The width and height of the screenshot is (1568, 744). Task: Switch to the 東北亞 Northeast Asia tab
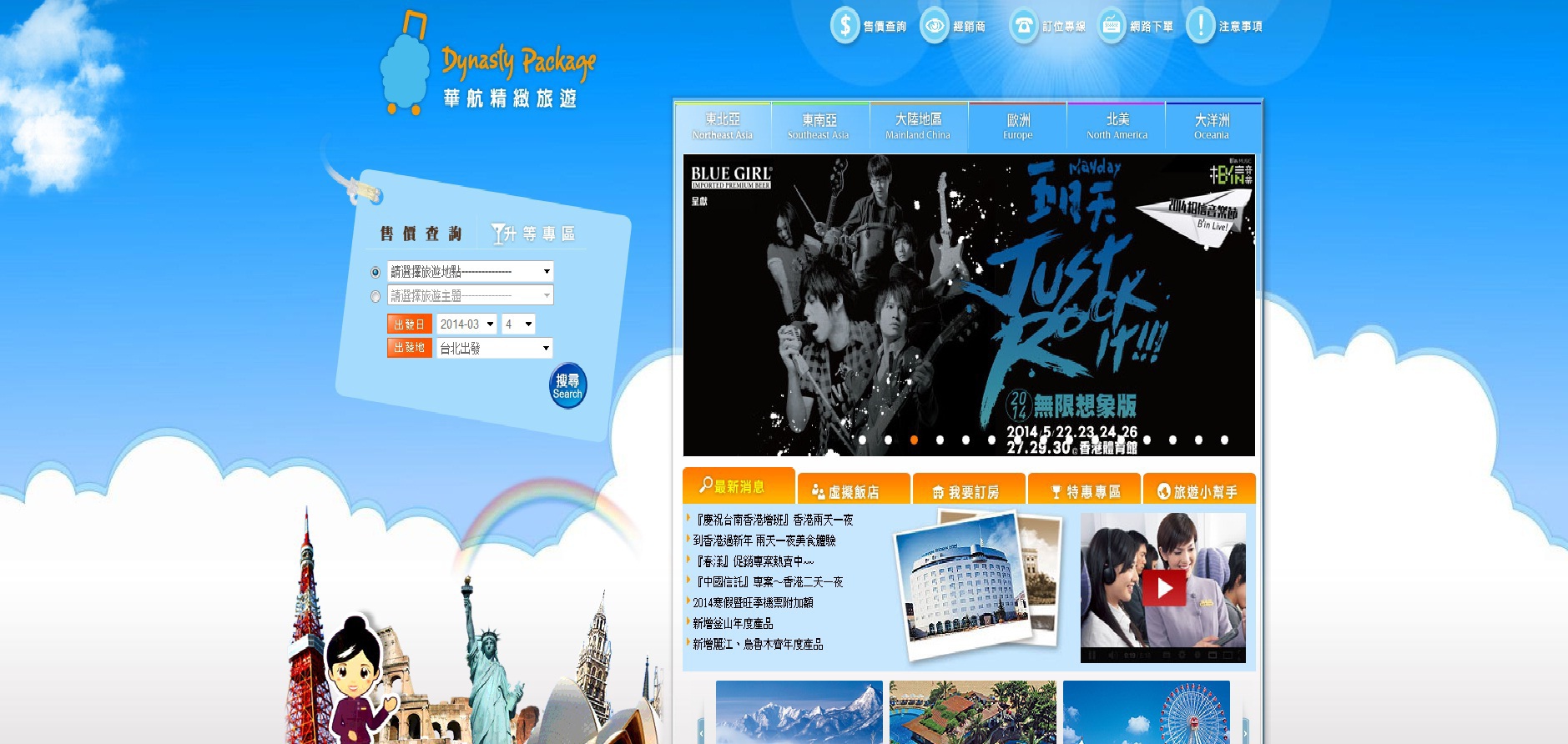tap(723, 126)
